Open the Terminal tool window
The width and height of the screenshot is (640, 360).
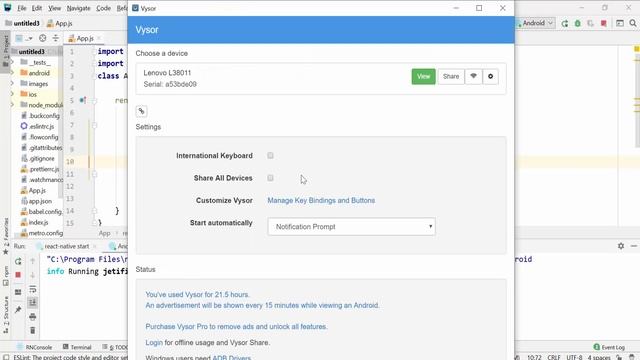77,347
